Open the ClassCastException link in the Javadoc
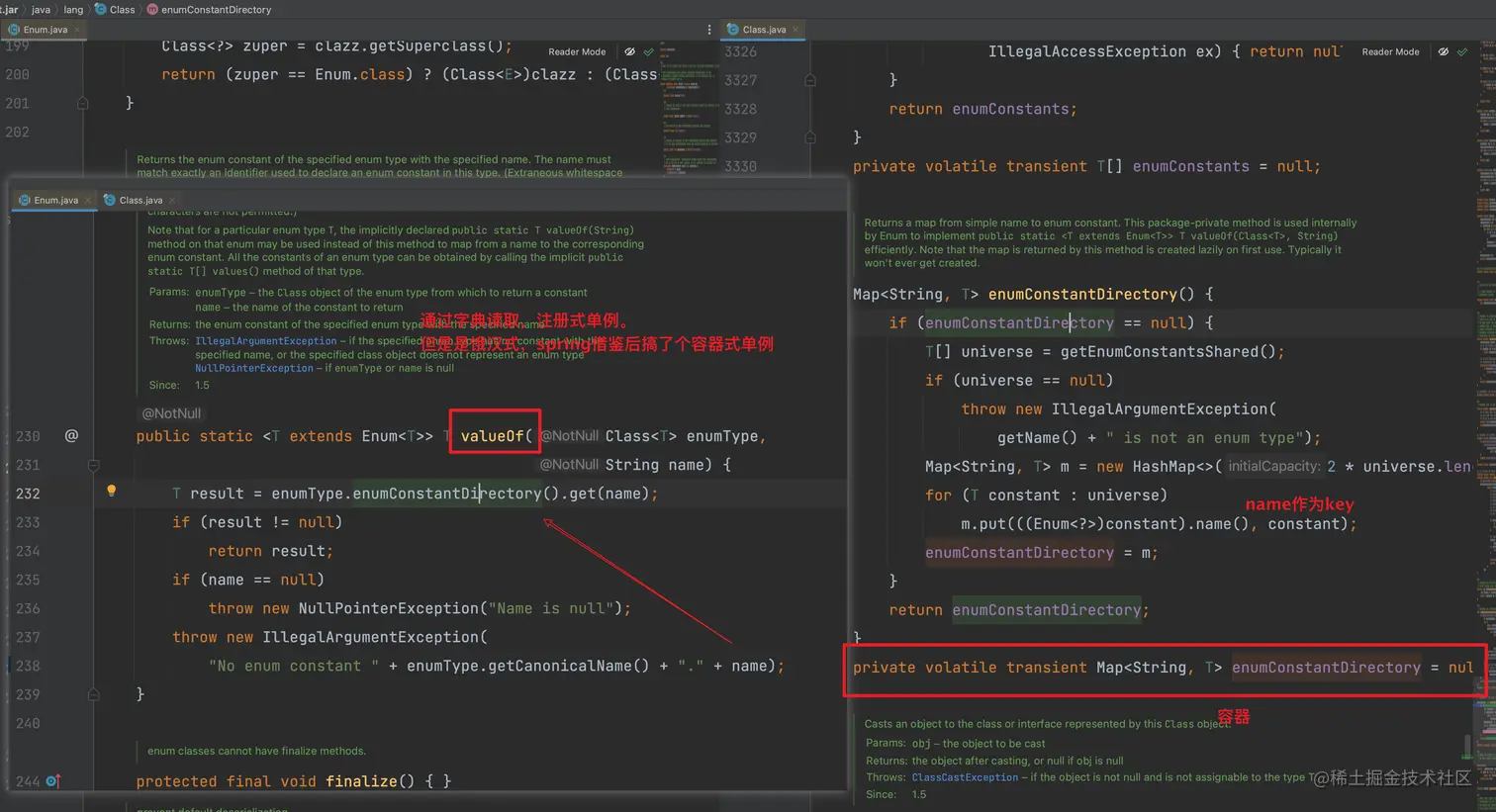The height and width of the screenshot is (812, 1496). click(965, 777)
